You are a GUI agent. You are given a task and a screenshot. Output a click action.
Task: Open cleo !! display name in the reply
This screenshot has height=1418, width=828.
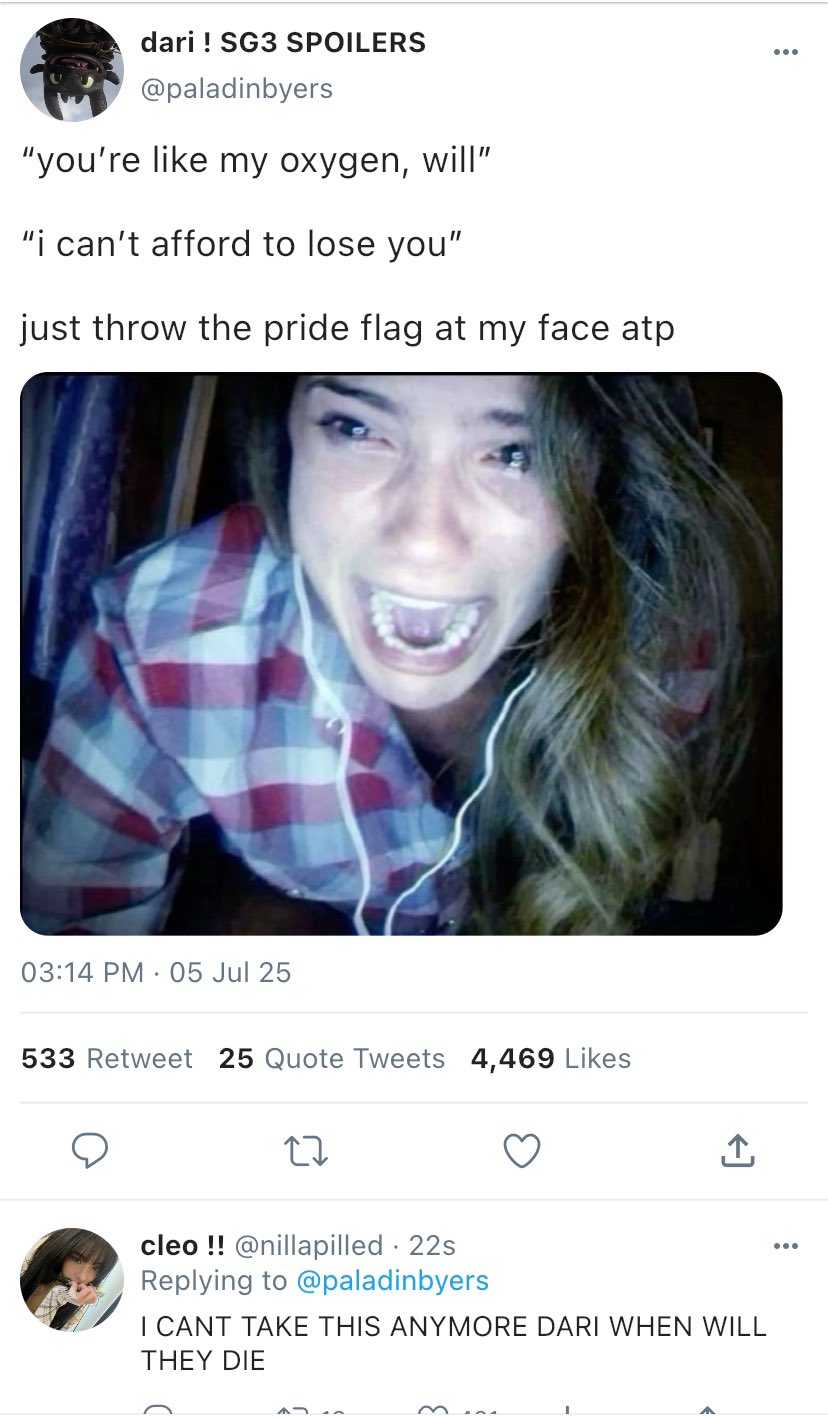182,1245
